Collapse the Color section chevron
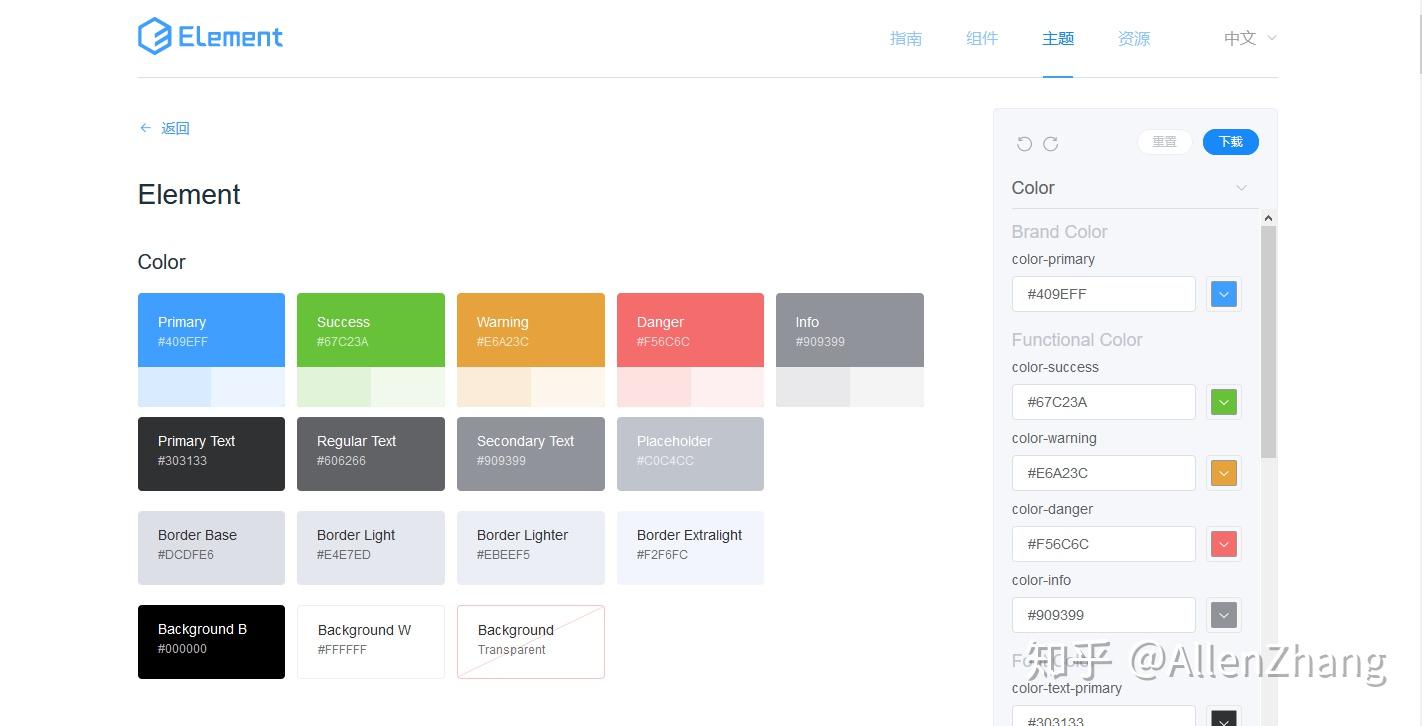This screenshot has width=1422, height=726. click(1241, 188)
